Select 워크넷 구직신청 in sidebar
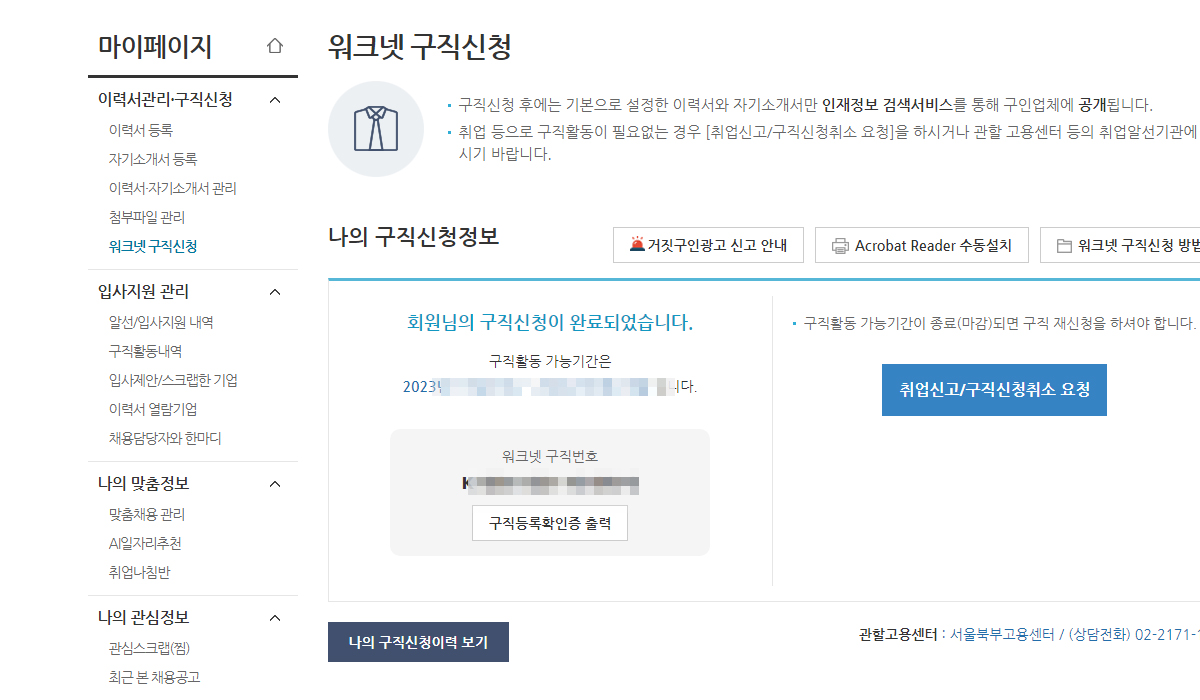 [x=153, y=246]
